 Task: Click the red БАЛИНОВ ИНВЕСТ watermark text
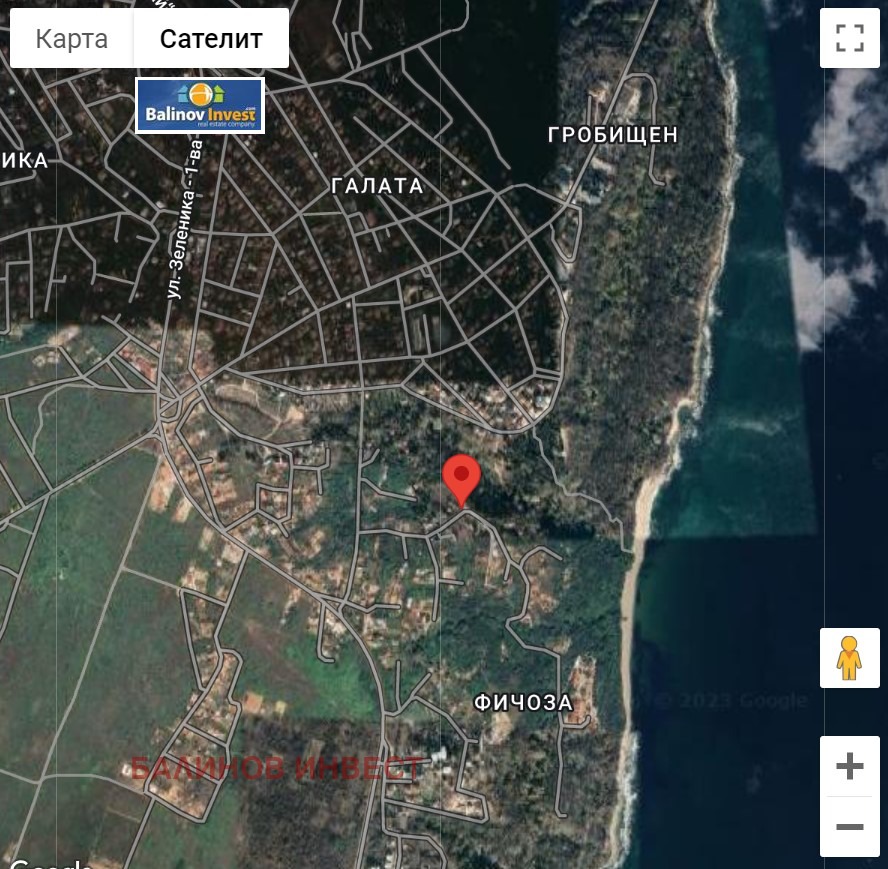pos(276,768)
